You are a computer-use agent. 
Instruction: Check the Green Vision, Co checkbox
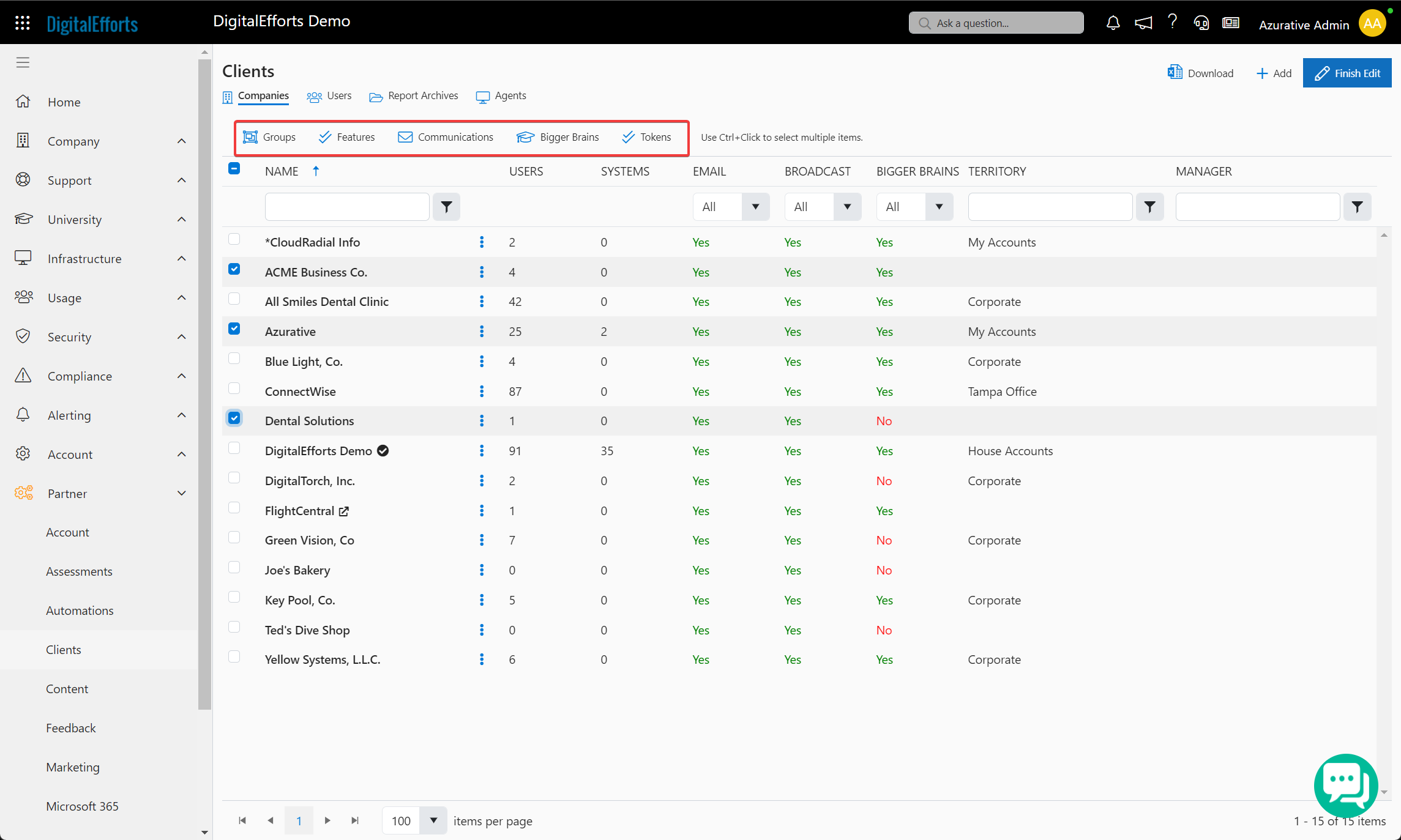click(234, 537)
